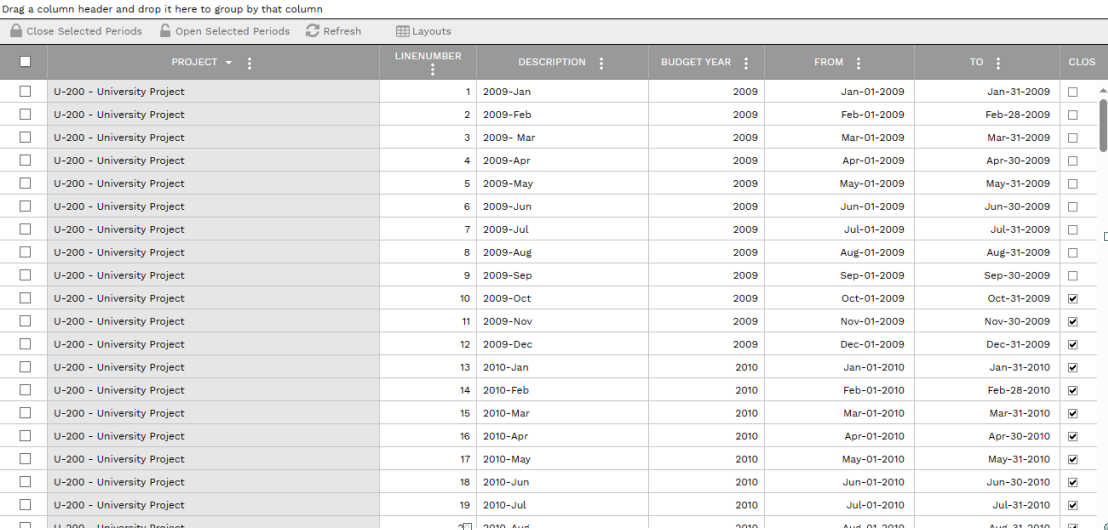Select the row checkbox for 2009-Jan
This screenshot has height=530, width=1108.
[x=25, y=91]
